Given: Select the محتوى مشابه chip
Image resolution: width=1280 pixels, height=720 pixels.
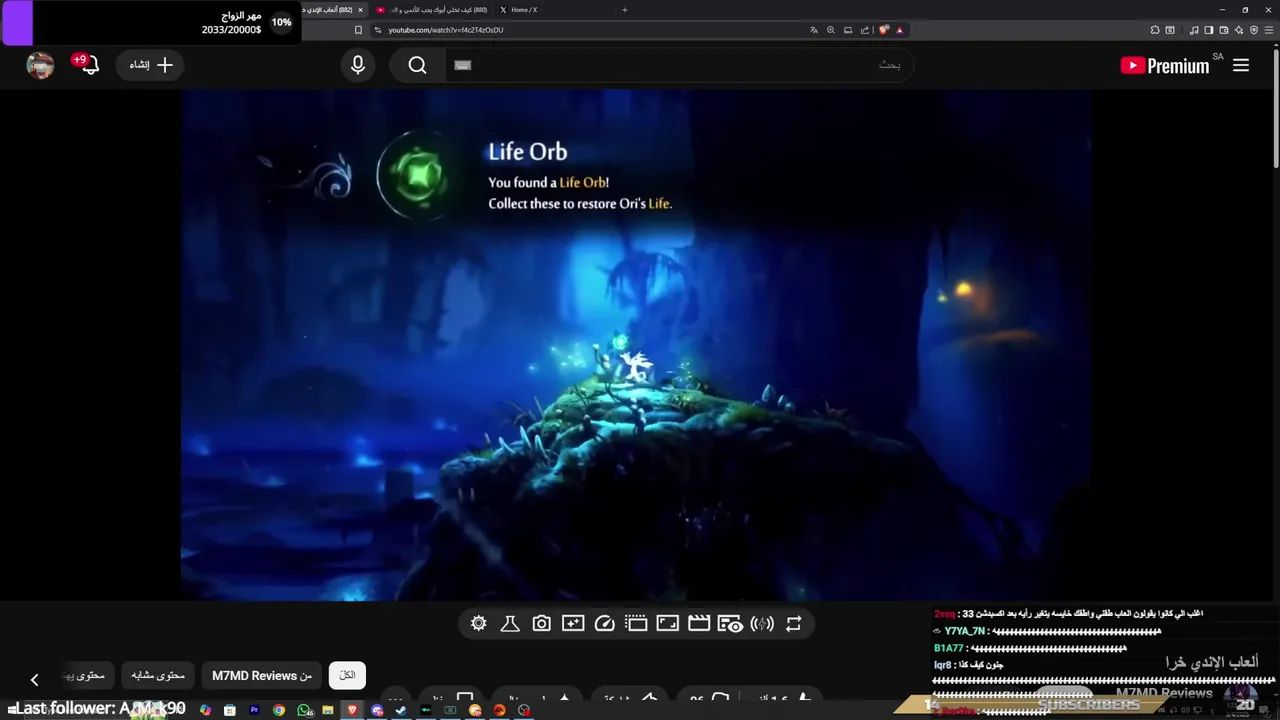Looking at the screenshot, I should (x=158, y=675).
